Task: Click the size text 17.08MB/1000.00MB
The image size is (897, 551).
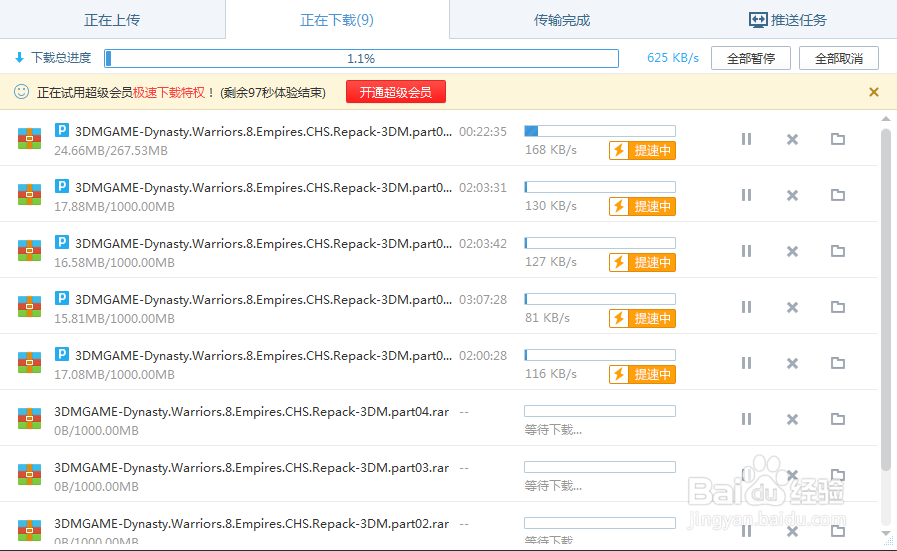Action: tap(114, 375)
